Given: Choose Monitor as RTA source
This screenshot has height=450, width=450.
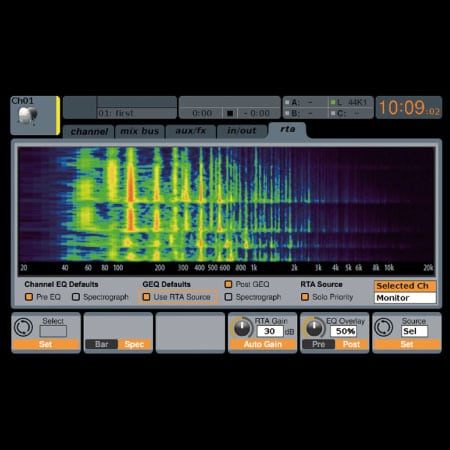Looking at the screenshot, I should coord(405,298).
